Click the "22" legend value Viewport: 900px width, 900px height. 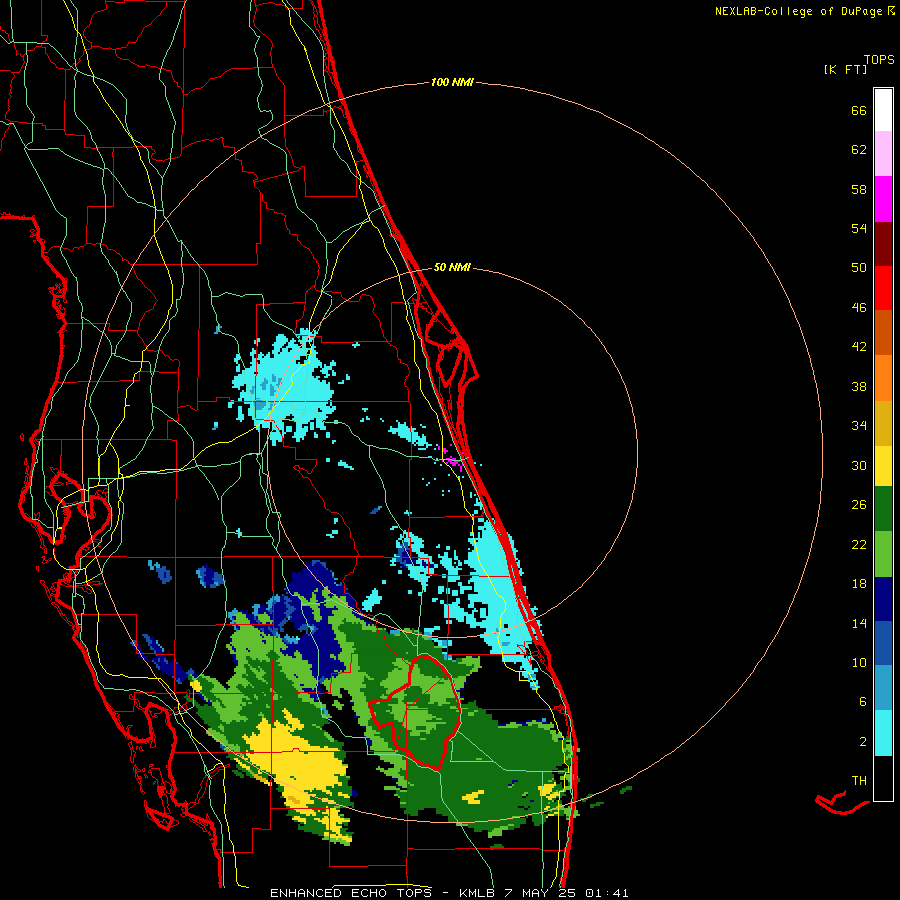point(859,545)
